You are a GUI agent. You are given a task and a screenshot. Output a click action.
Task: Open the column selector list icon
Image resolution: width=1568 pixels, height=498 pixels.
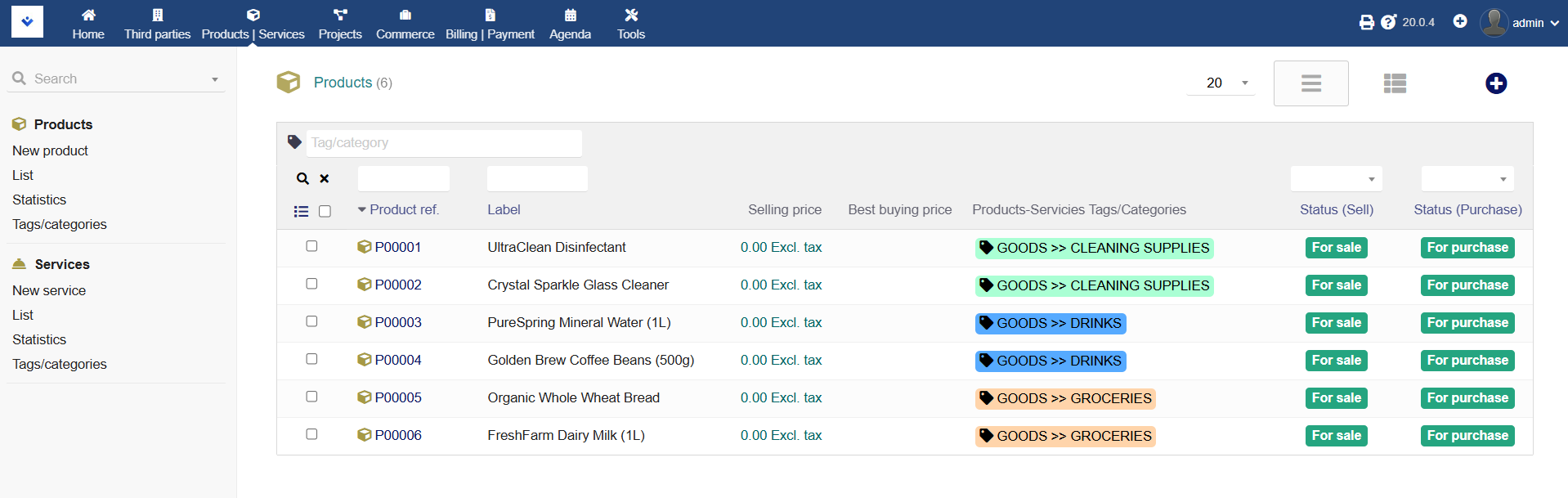(x=301, y=211)
